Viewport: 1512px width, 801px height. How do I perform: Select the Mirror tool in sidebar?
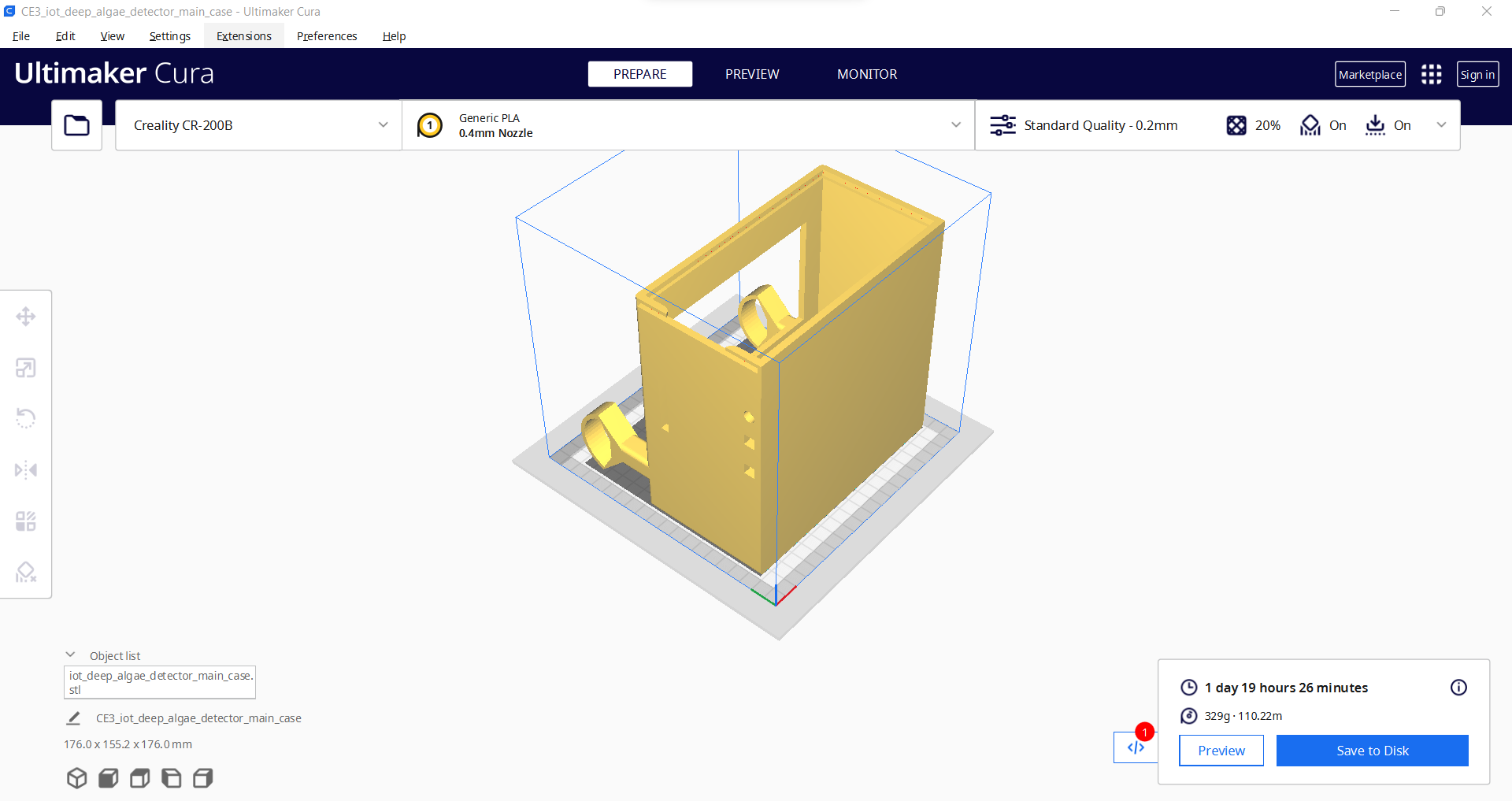point(26,470)
